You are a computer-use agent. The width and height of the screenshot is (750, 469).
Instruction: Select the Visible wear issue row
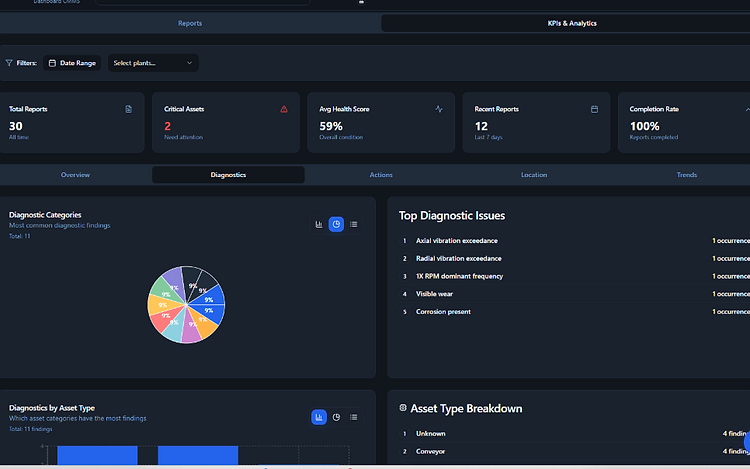point(574,294)
